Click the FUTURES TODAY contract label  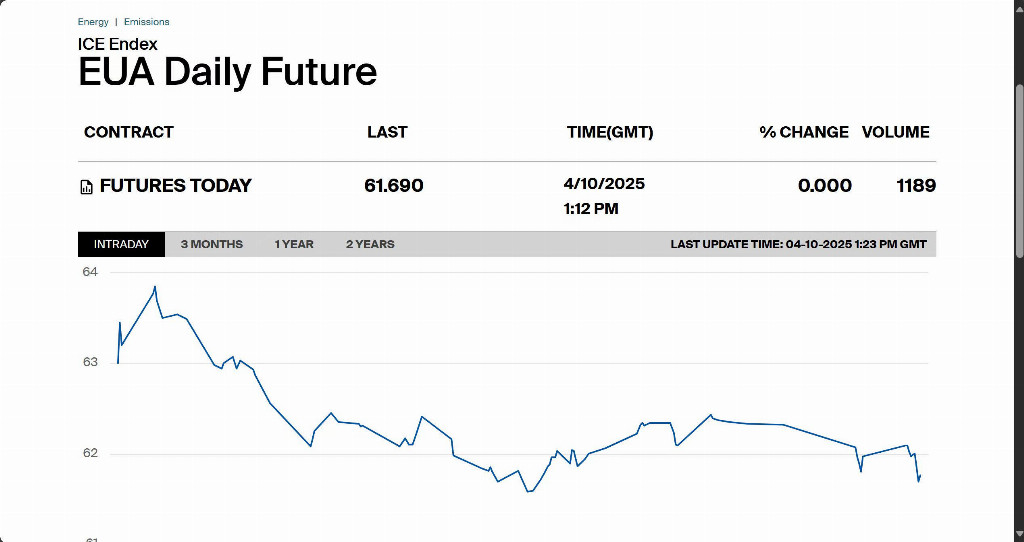(176, 186)
